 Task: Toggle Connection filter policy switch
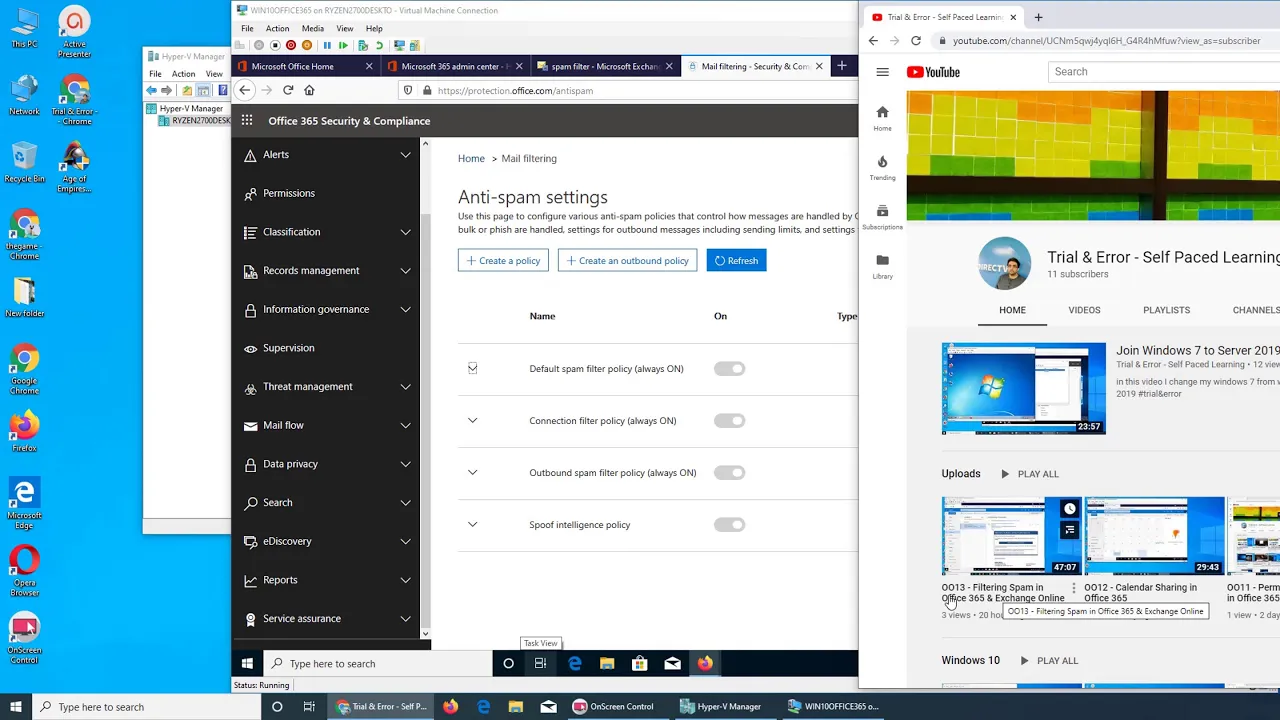(729, 421)
